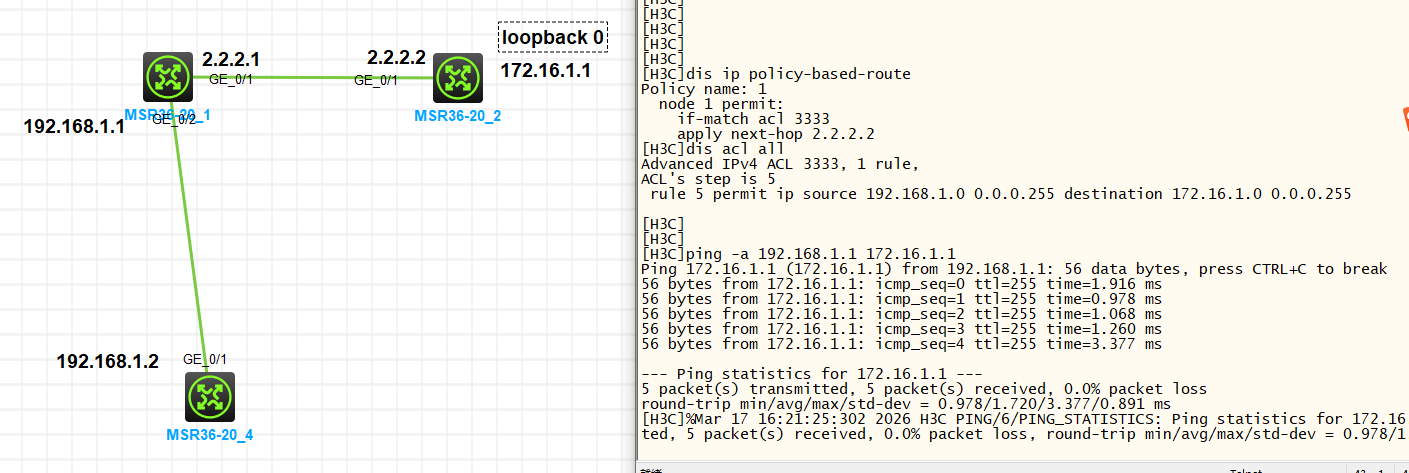Click the vertical link down to MSR36-20_4
Screen dimensions: 1409x473
point(190,240)
